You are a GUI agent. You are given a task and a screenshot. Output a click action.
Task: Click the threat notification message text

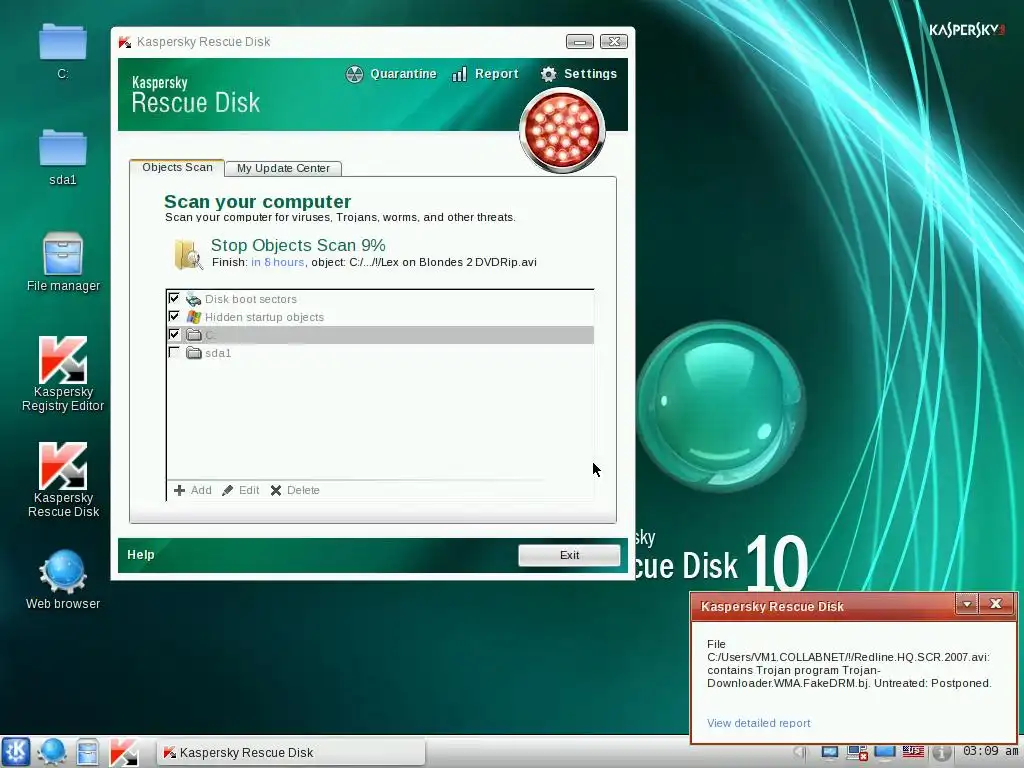click(x=849, y=664)
